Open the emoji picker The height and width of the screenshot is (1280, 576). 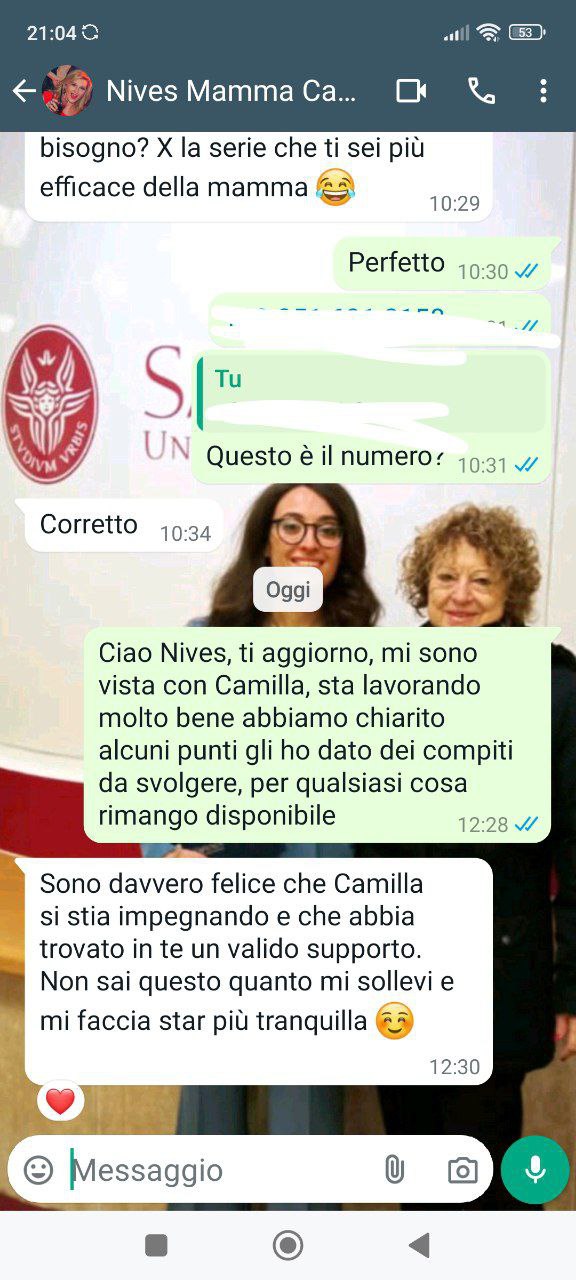38,1170
